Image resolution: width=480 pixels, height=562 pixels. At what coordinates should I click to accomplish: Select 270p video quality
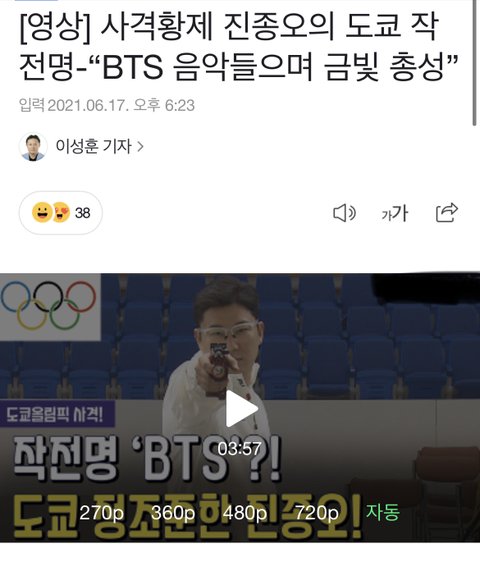click(101, 513)
